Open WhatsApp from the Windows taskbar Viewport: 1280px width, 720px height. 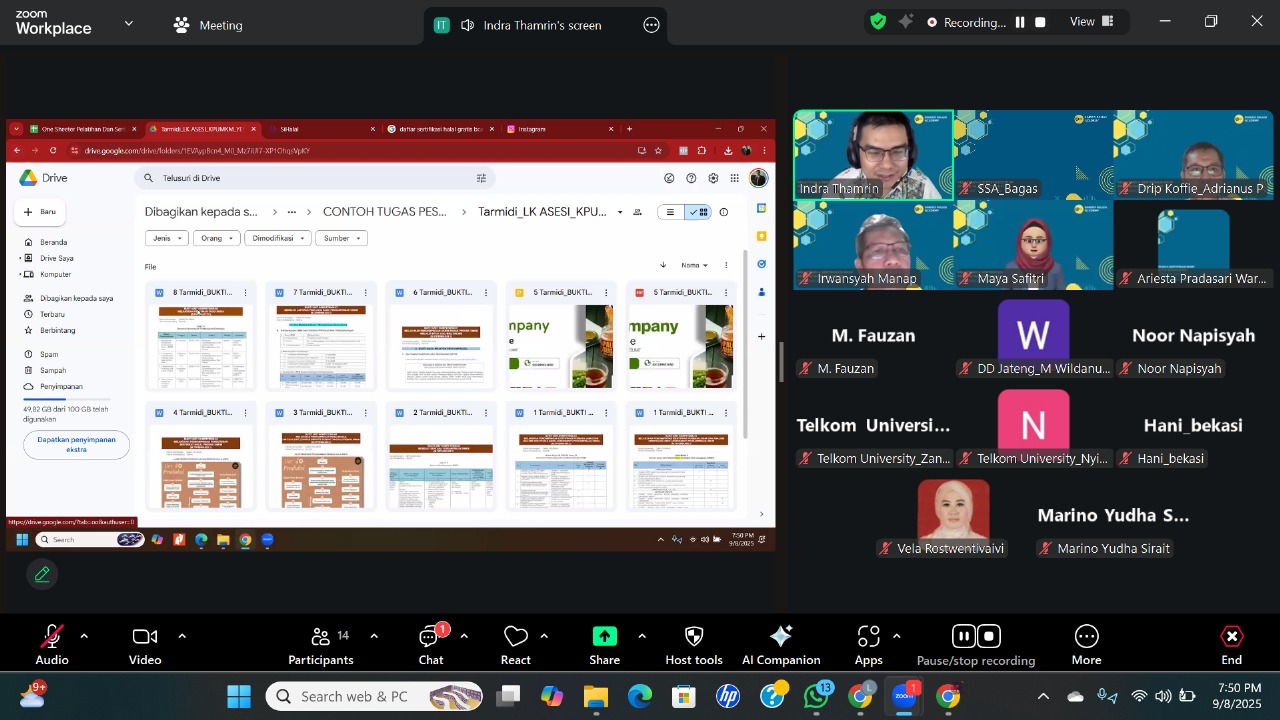817,696
